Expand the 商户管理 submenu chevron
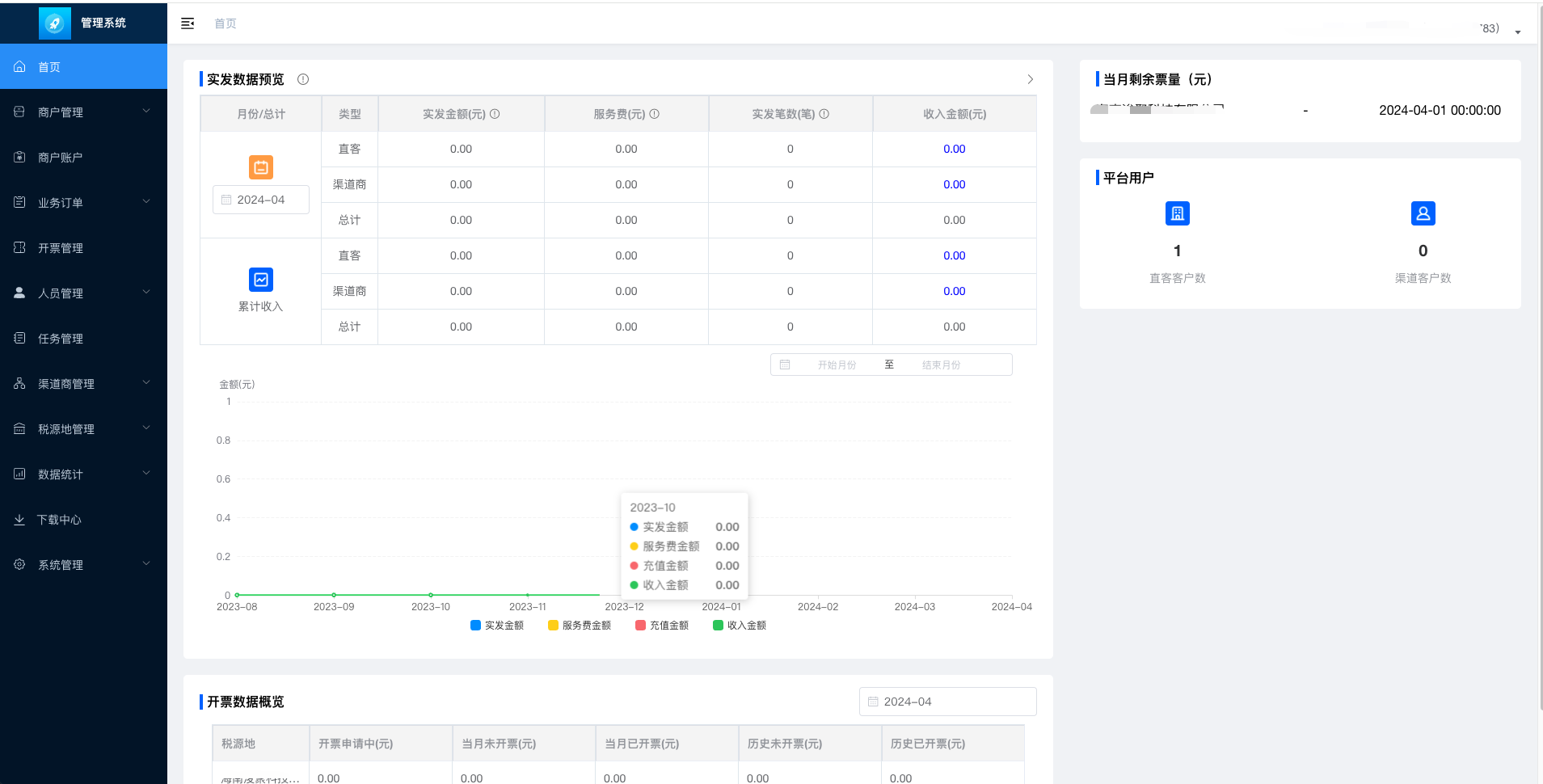 point(146,111)
